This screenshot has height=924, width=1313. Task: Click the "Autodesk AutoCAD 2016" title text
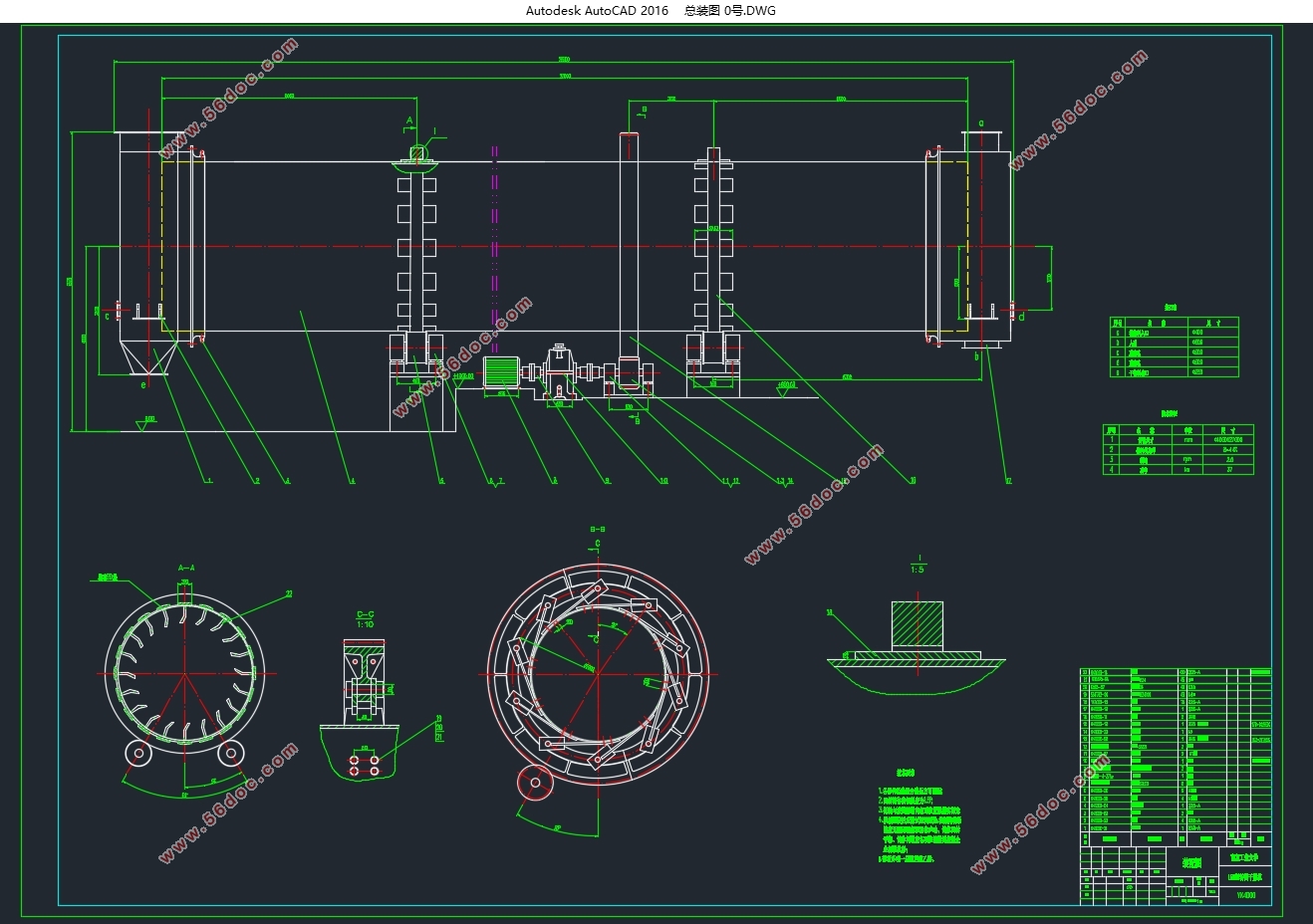pyautogui.click(x=597, y=10)
